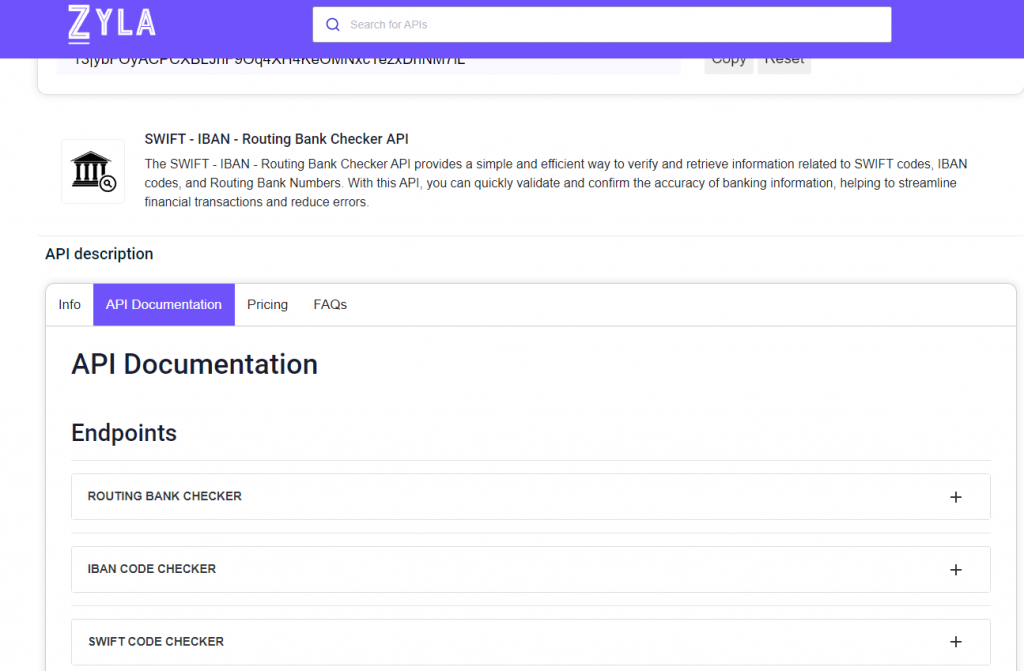The image size is (1024, 671).
Task: Expand Routing Bank Checker plus icon
Action: pyautogui.click(x=955, y=497)
